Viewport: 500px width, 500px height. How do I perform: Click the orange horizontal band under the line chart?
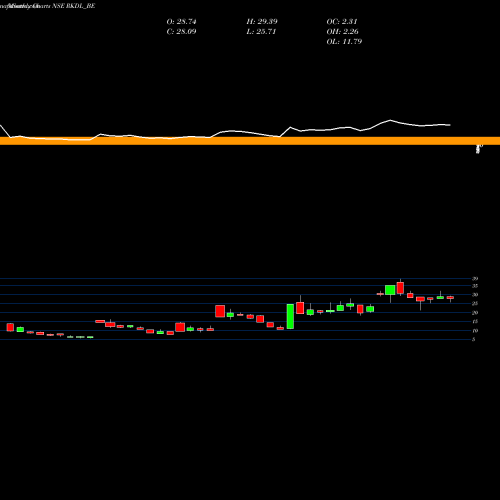click(x=250, y=141)
